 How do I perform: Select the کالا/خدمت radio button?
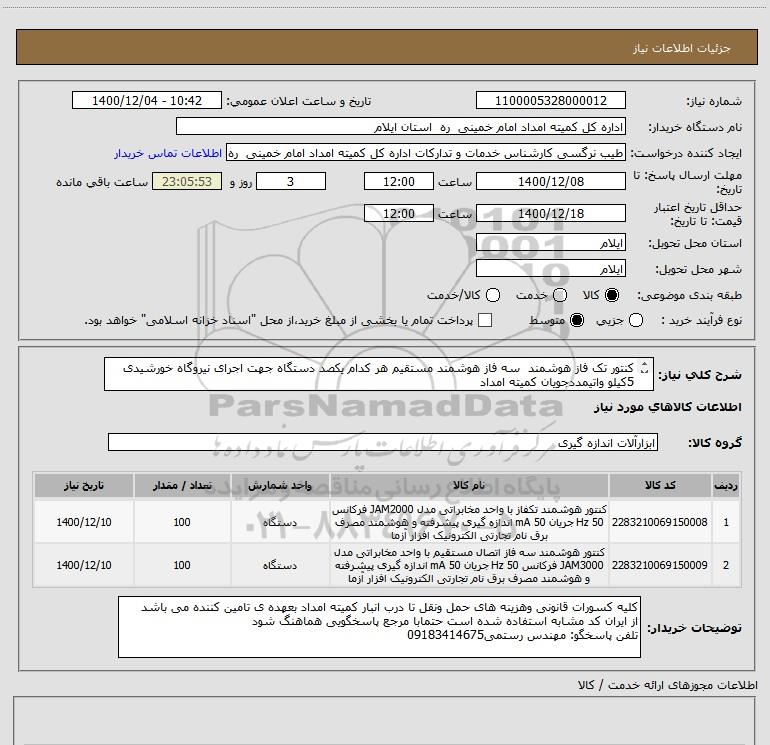(493, 295)
